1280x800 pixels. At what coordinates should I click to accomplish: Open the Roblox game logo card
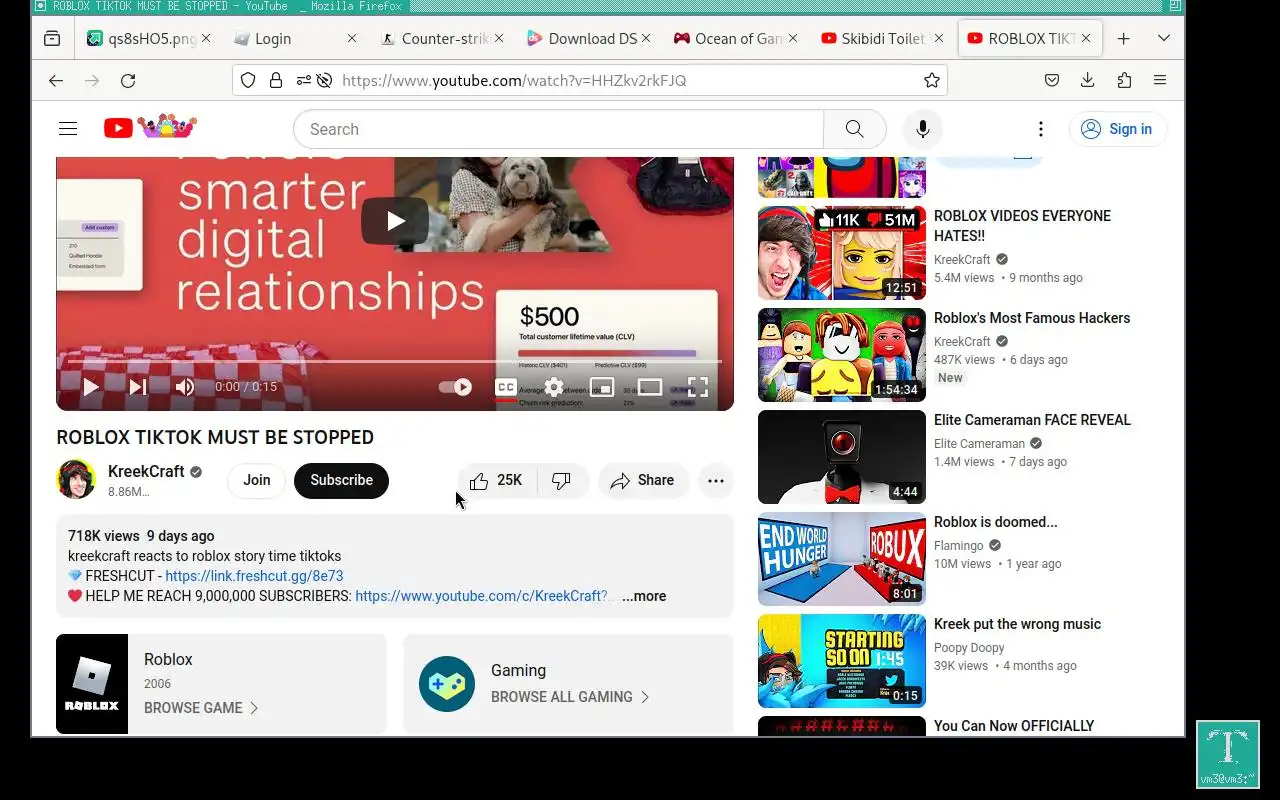pyautogui.click(x=92, y=684)
